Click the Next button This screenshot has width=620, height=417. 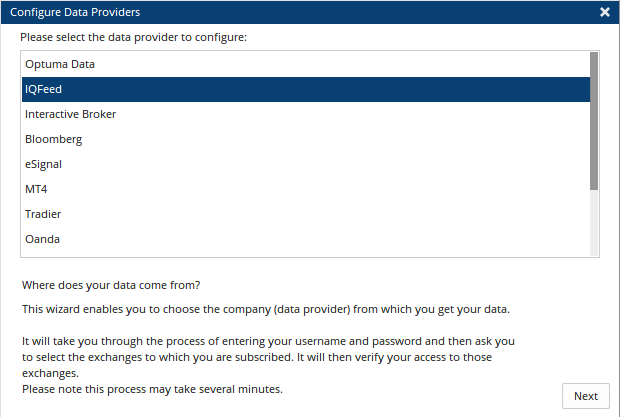tap(586, 396)
